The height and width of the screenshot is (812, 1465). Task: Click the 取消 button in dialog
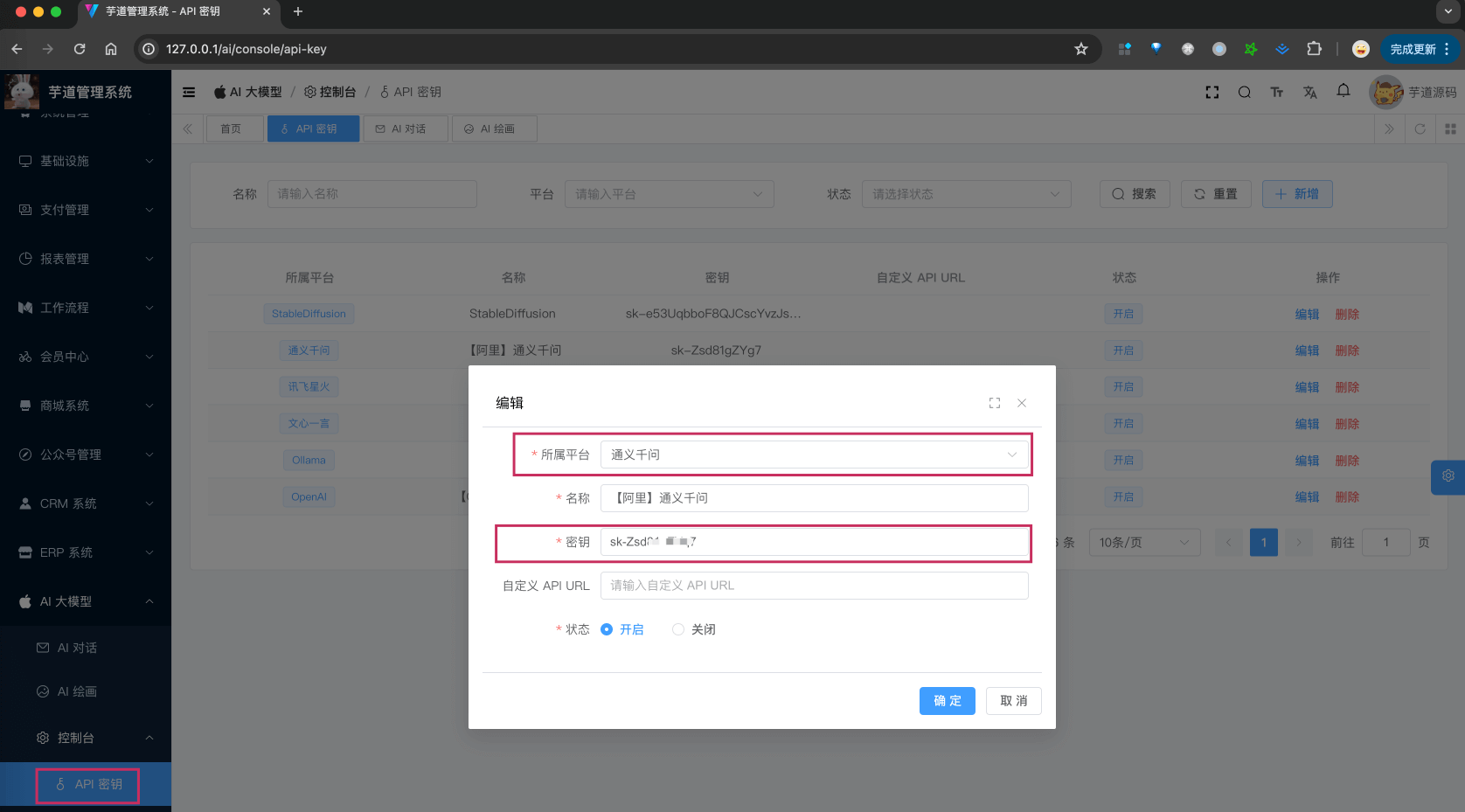(x=1013, y=701)
